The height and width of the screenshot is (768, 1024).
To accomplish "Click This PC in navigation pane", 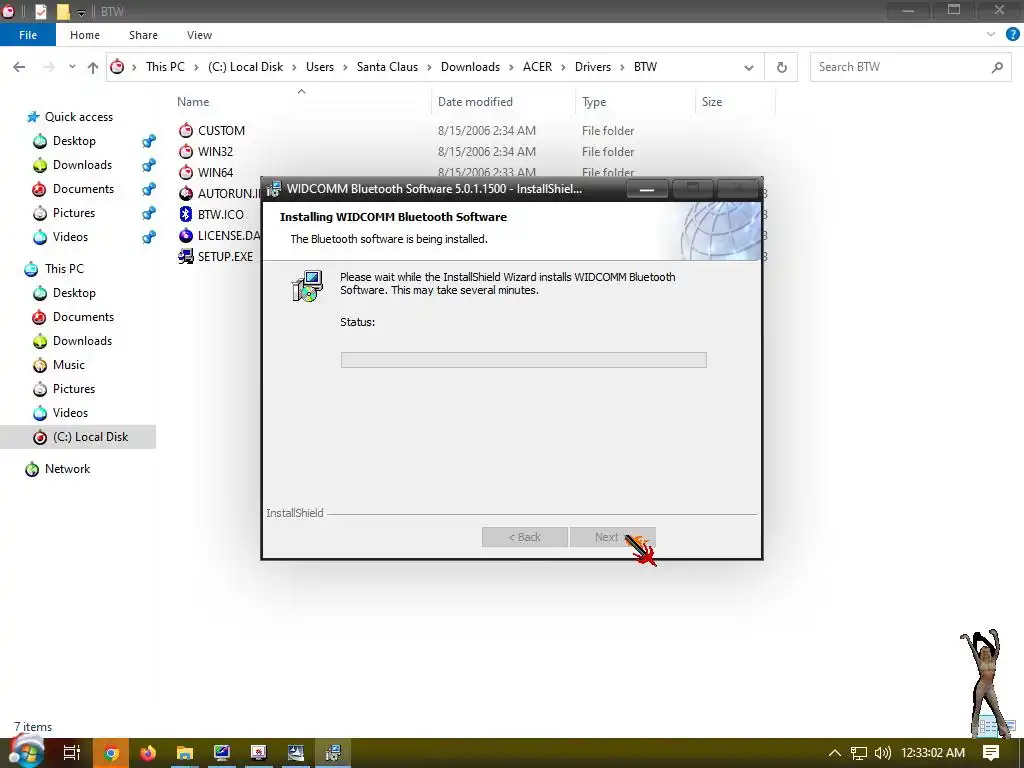I will click(x=64, y=269).
